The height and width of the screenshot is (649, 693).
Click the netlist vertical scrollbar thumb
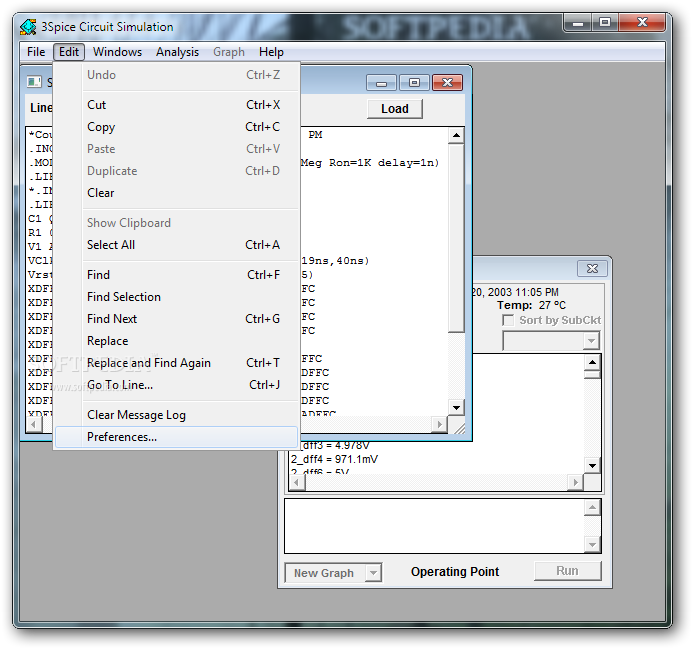(456, 238)
